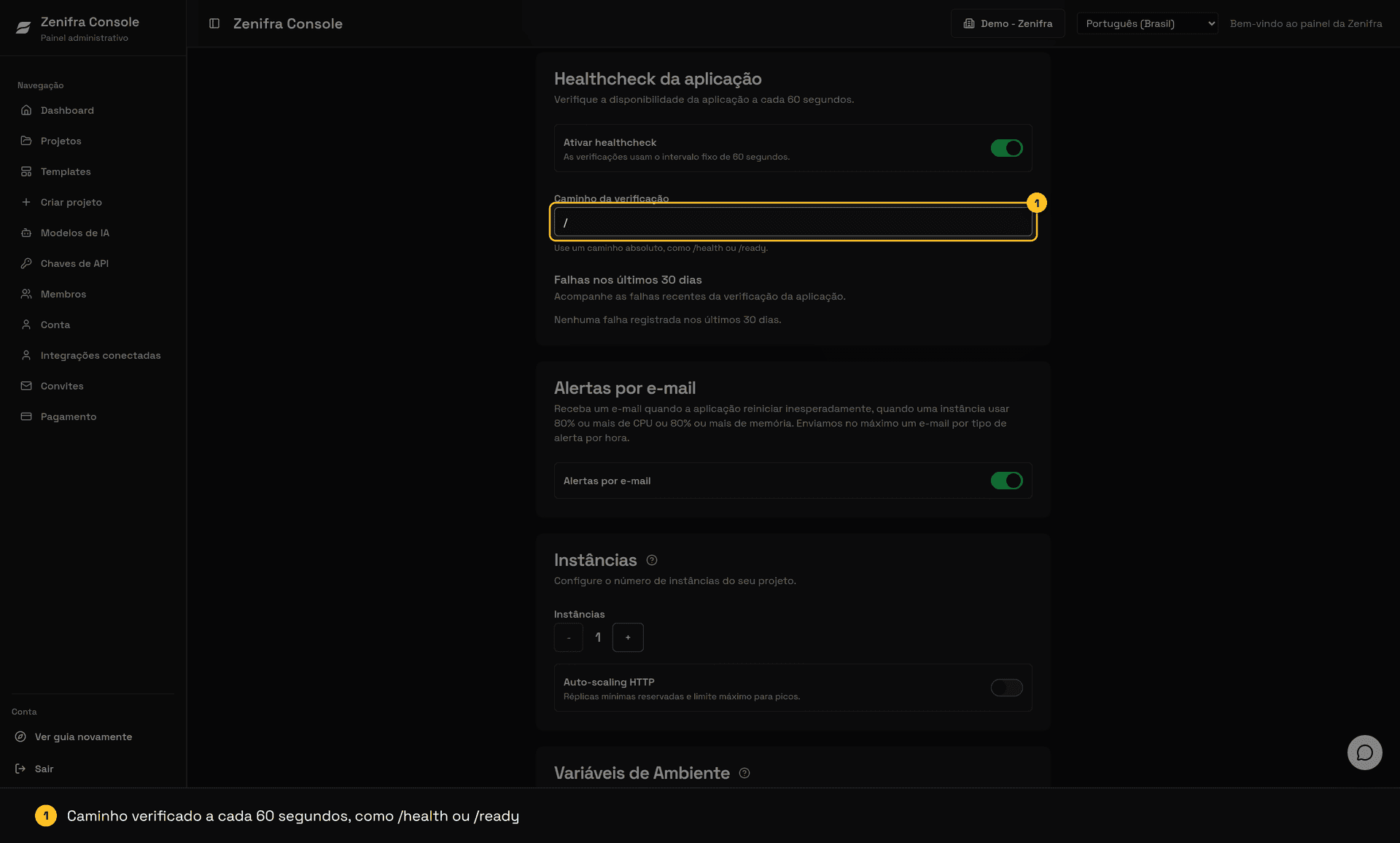Click the instance count value 1
Image resolution: width=1400 pixels, height=843 pixels.
598,637
